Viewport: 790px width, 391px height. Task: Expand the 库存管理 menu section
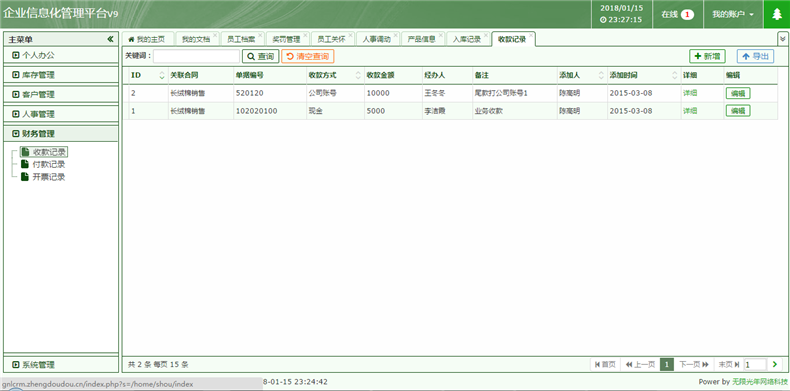click(61, 75)
